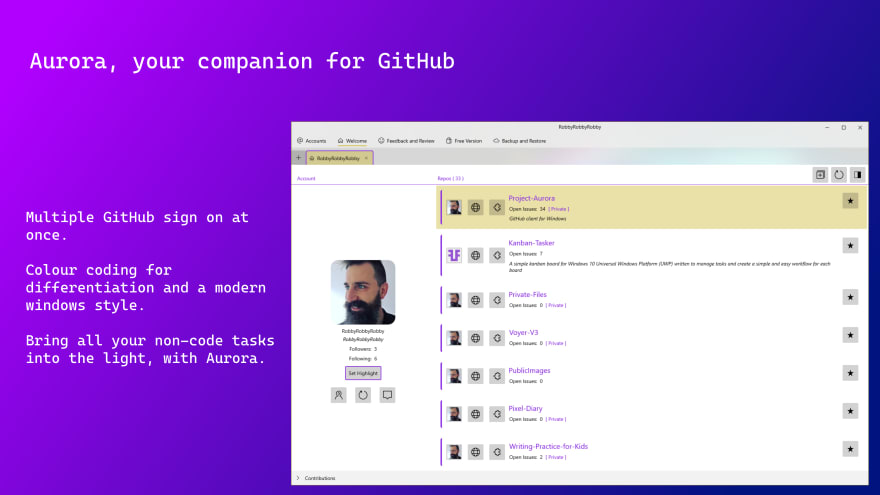Image resolution: width=880 pixels, height=495 pixels.
Task: Click sync icon for Pixel-Diary
Action: (x=497, y=414)
